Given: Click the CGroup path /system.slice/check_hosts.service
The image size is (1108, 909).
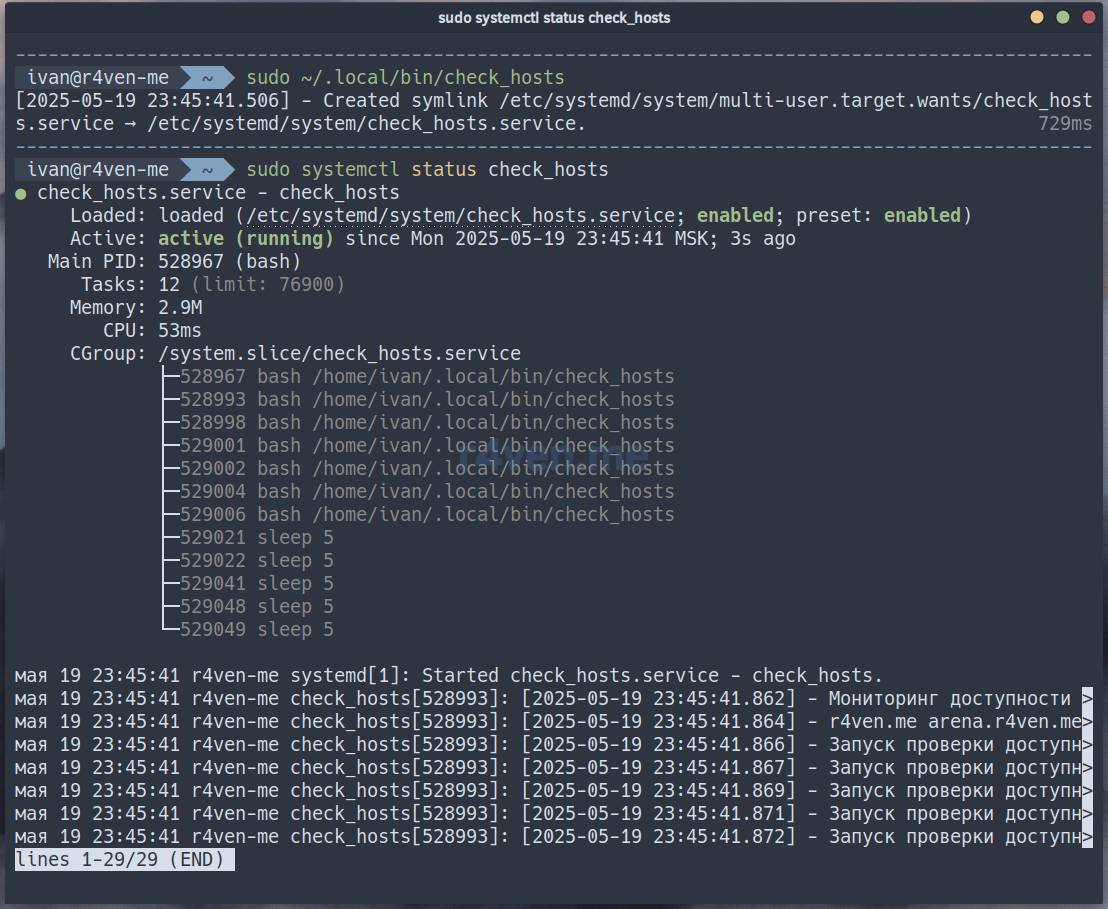Looking at the screenshot, I should pyautogui.click(x=339, y=354).
